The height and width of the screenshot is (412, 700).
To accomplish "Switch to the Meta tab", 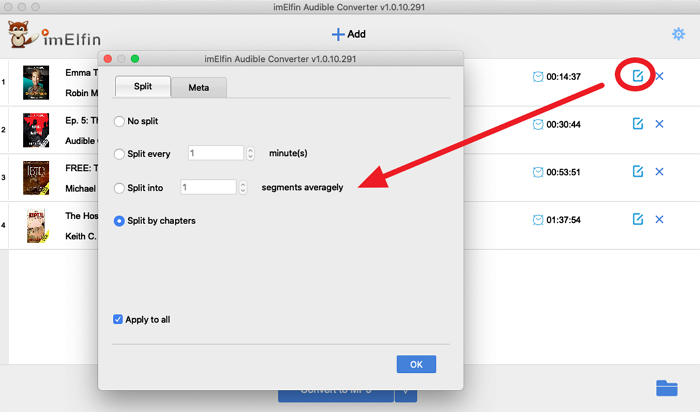I will pos(199,87).
